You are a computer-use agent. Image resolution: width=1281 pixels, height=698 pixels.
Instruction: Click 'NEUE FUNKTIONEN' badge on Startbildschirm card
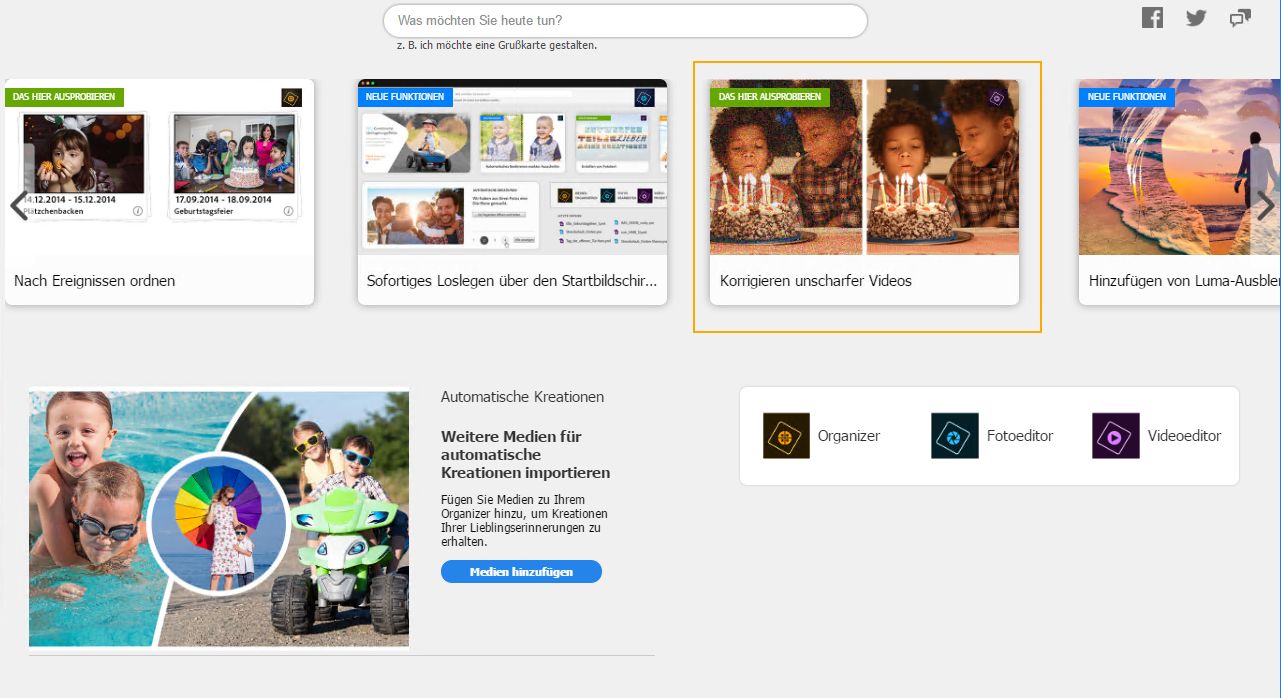pos(405,97)
